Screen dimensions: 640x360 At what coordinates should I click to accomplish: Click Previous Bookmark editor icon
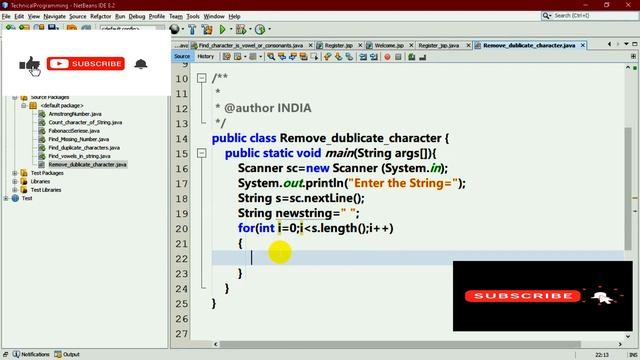(x=327, y=57)
